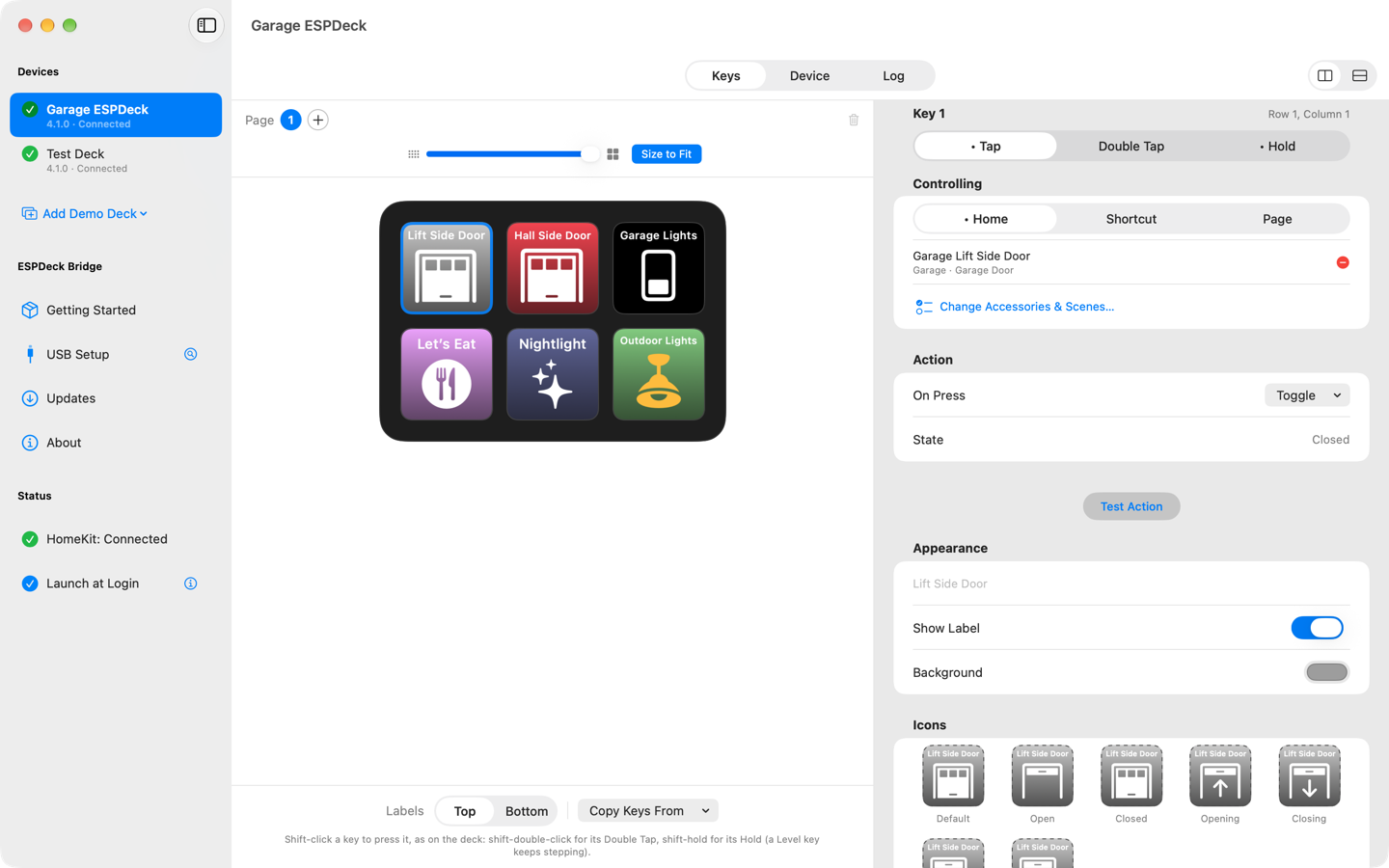Select the Double Tap trigger
Viewport: 1389px width, 868px height.
pyautogui.click(x=1131, y=147)
